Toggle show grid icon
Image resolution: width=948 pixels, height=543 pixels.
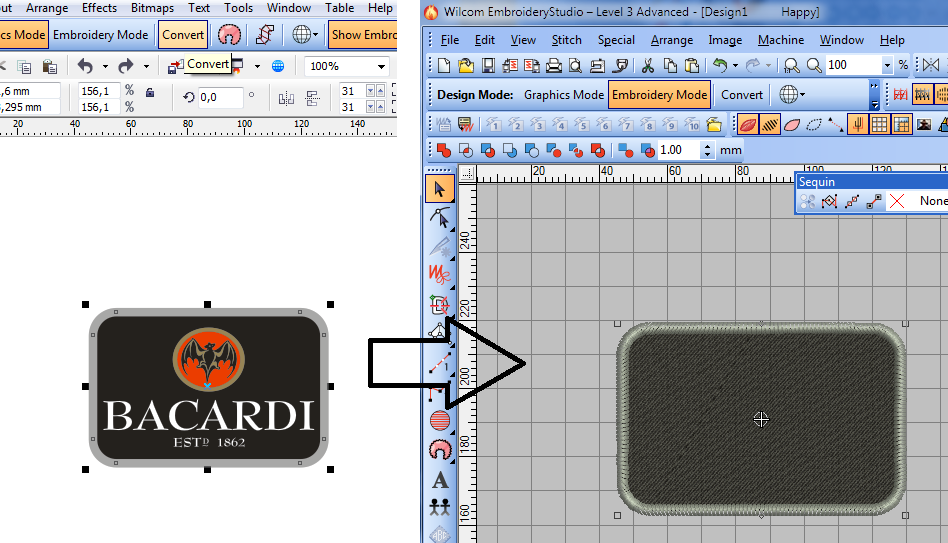click(x=880, y=125)
